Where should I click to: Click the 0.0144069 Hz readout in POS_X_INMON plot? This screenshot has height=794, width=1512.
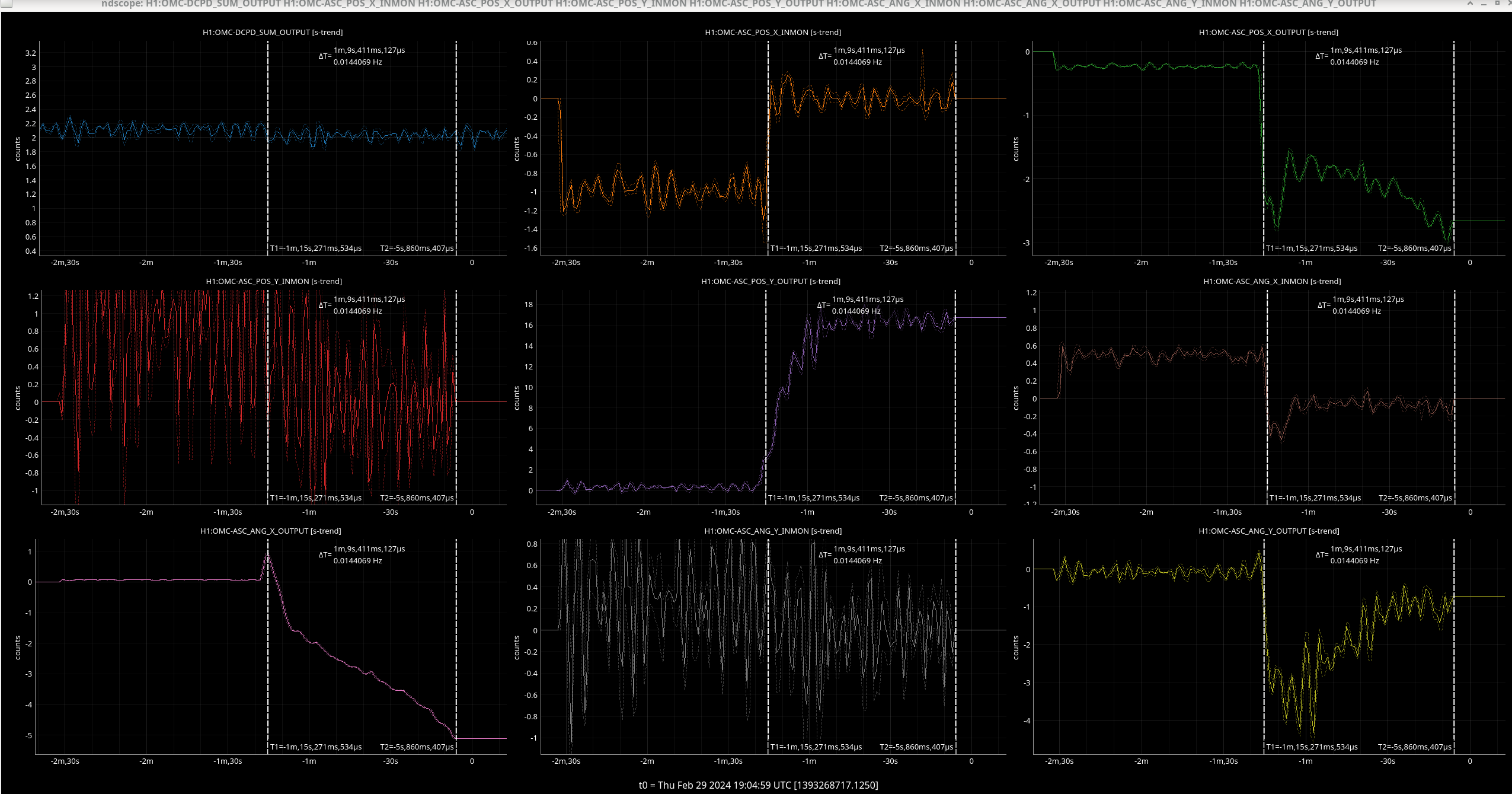pyautogui.click(x=857, y=62)
